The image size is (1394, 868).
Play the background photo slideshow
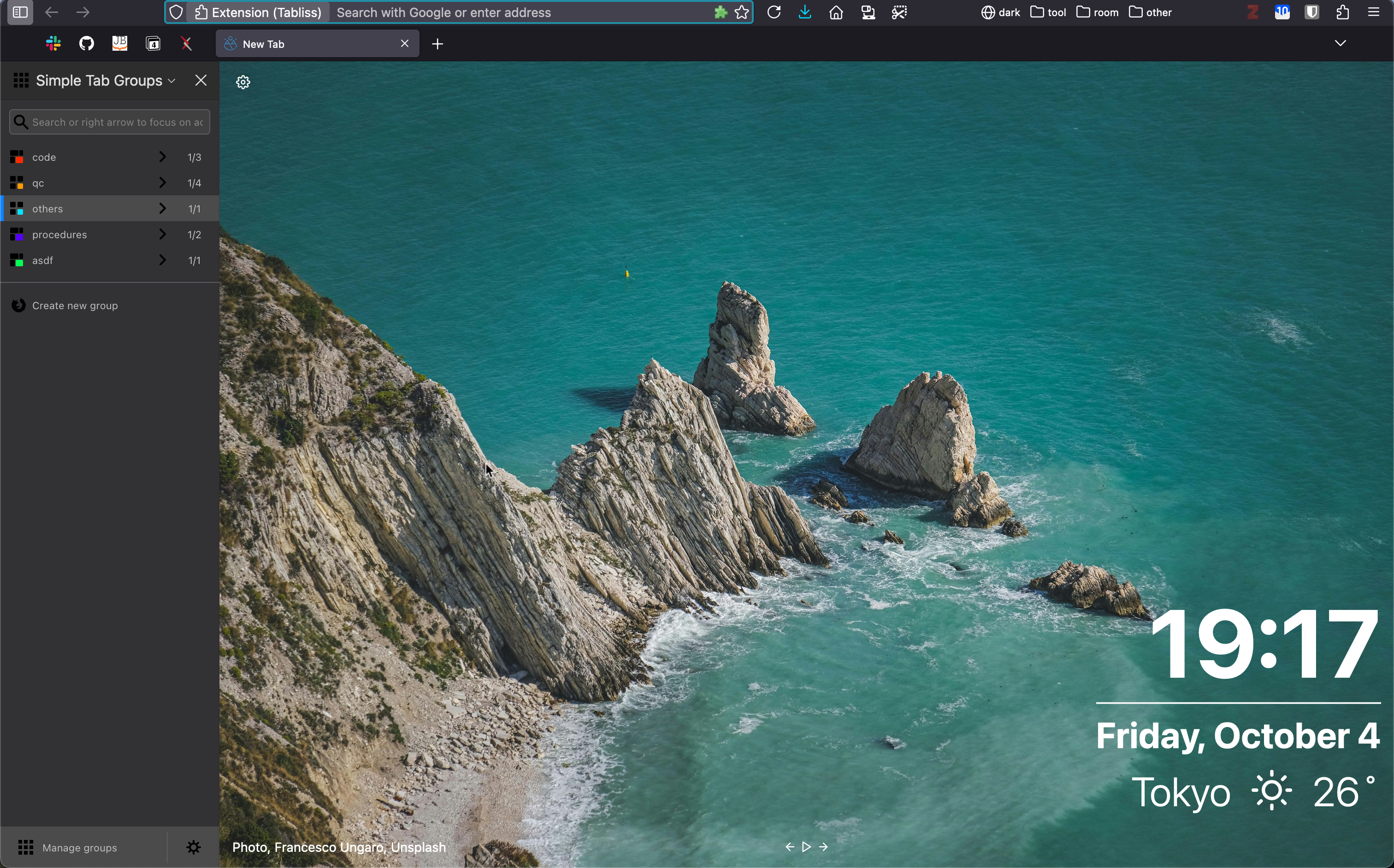[x=806, y=847]
